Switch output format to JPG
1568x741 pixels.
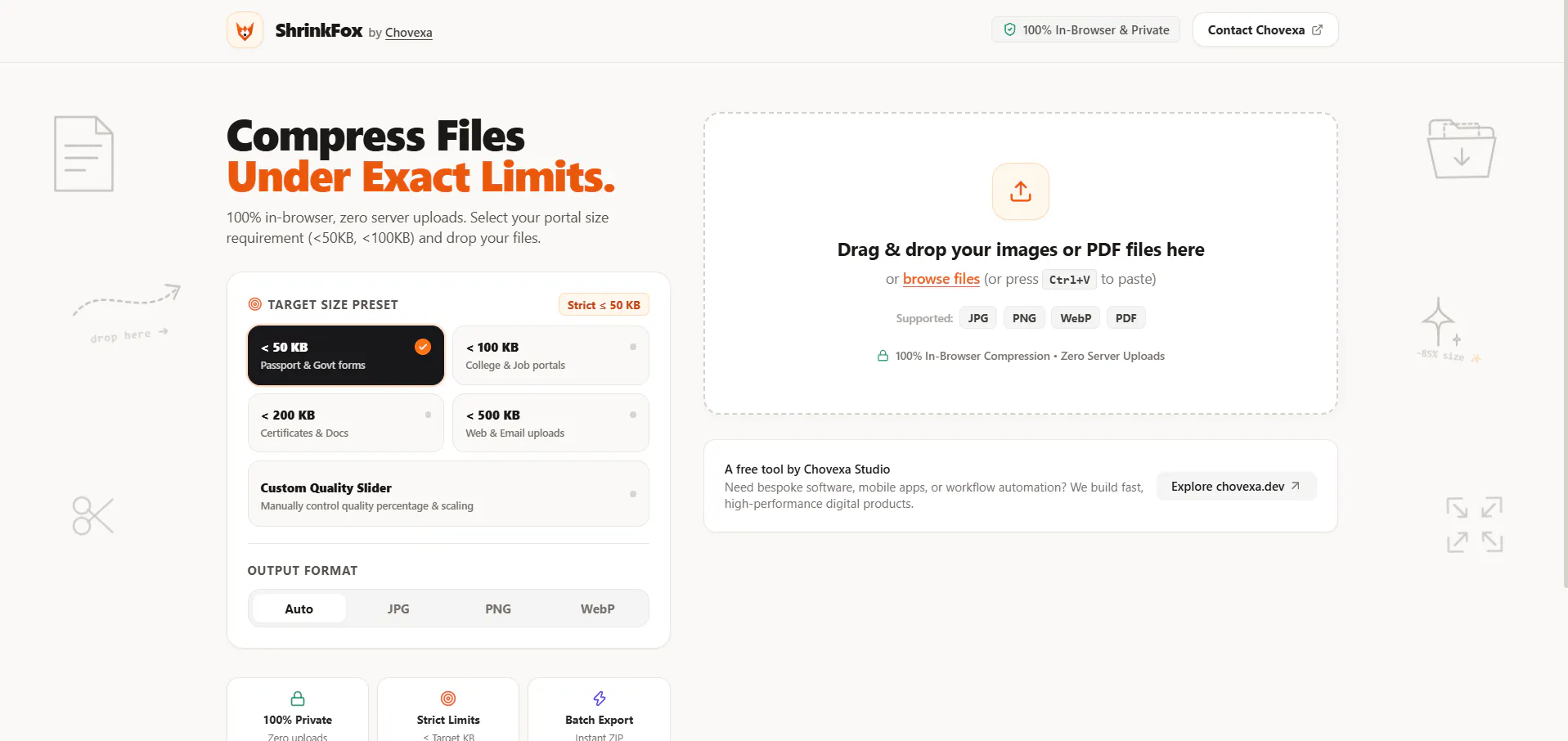pos(398,609)
